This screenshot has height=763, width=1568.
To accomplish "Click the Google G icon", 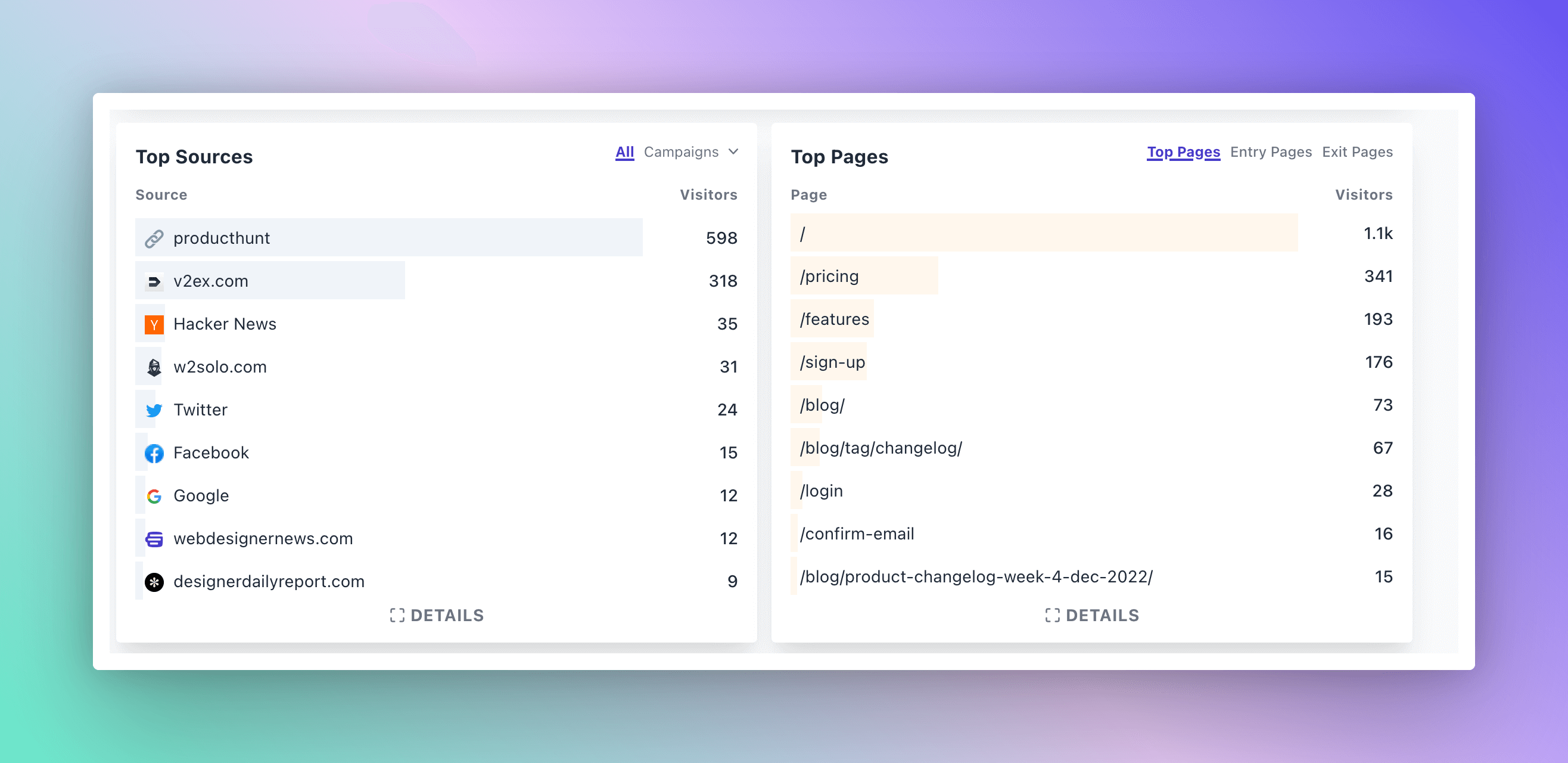I will point(154,497).
